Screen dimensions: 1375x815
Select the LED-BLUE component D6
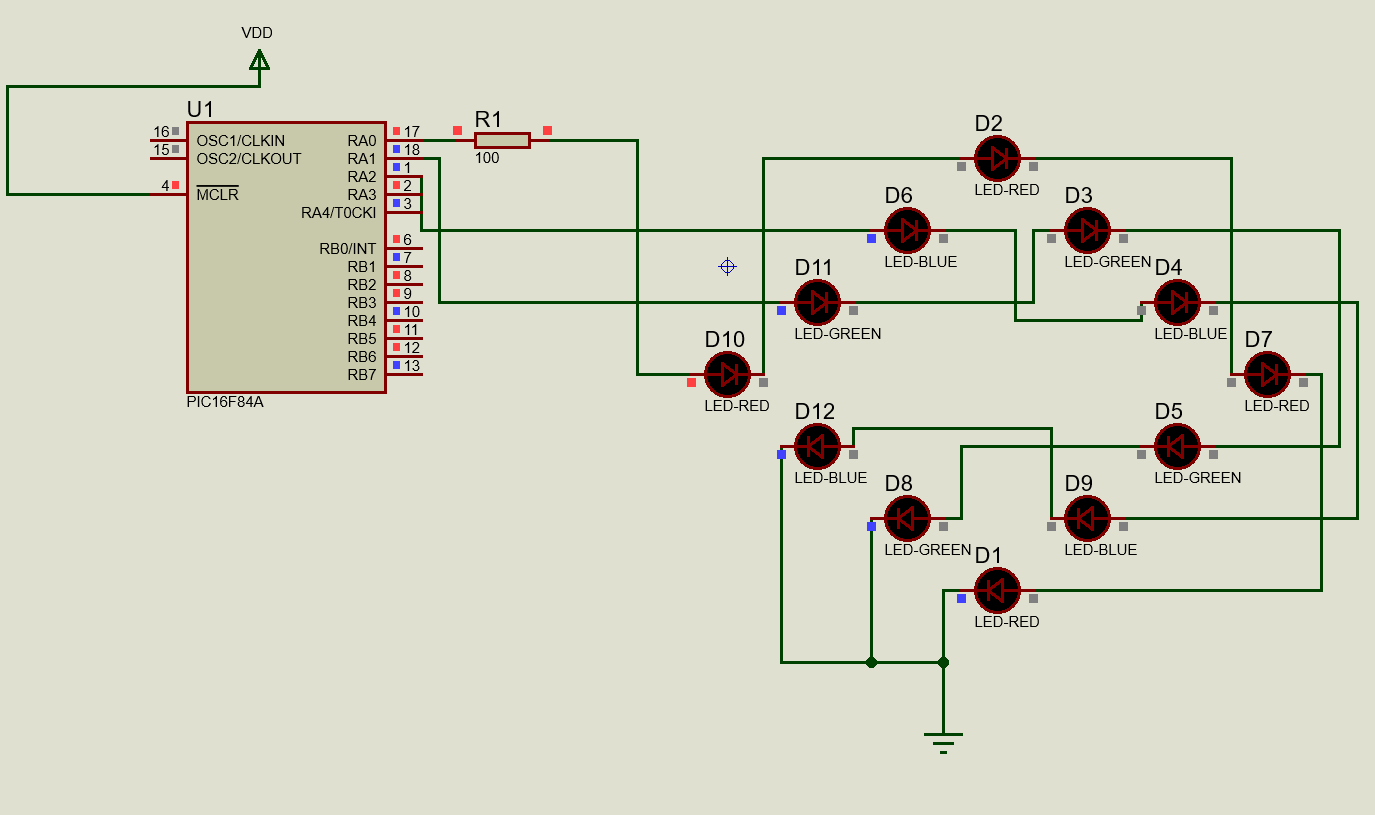[x=907, y=230]
